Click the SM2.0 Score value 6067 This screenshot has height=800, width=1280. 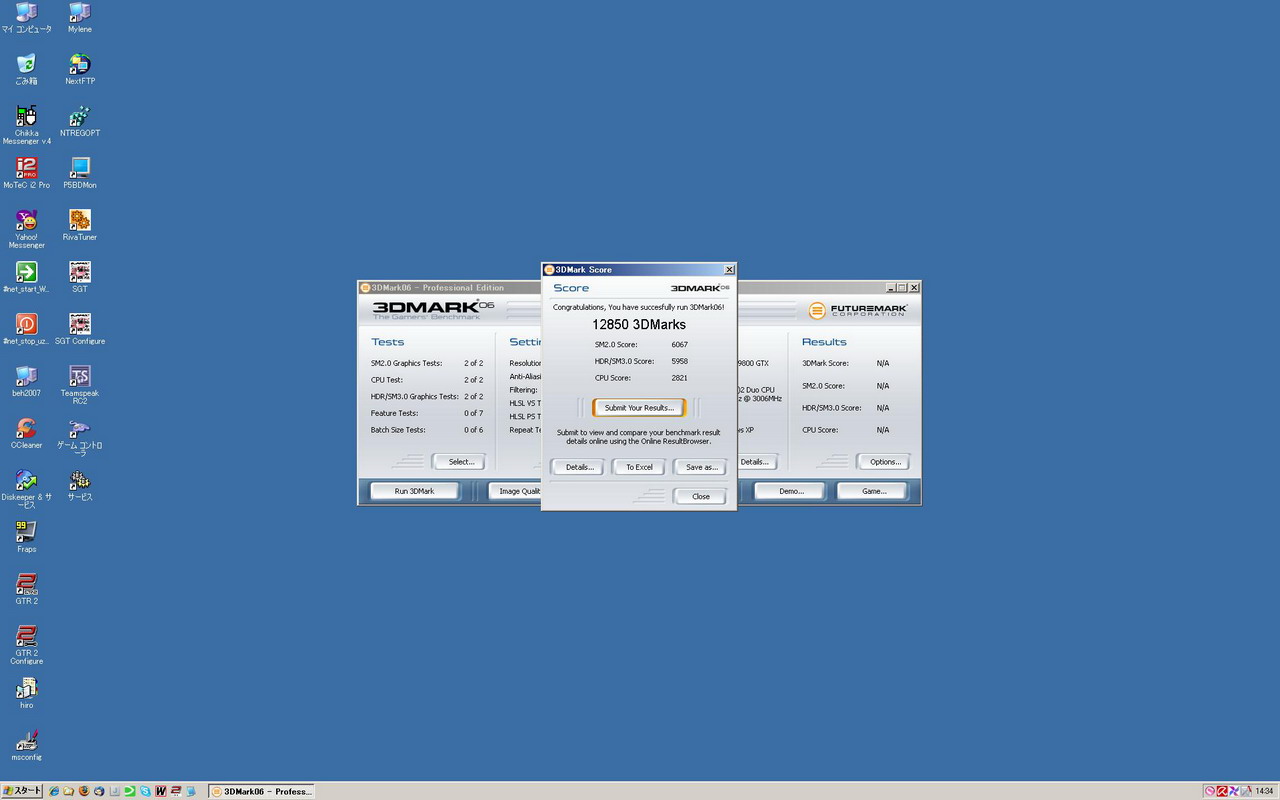click(x=680, y=344)
